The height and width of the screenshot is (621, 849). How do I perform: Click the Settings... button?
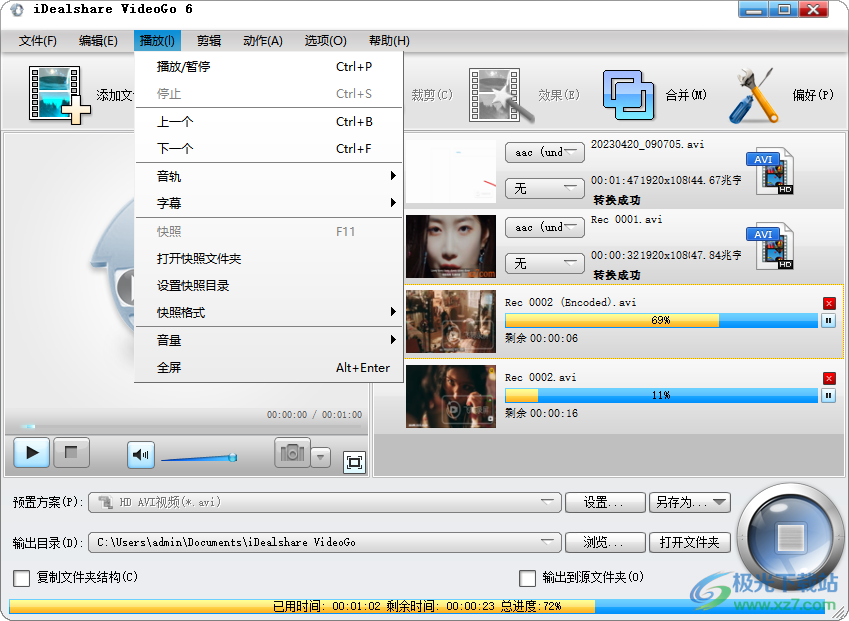[x=605, y=502]
